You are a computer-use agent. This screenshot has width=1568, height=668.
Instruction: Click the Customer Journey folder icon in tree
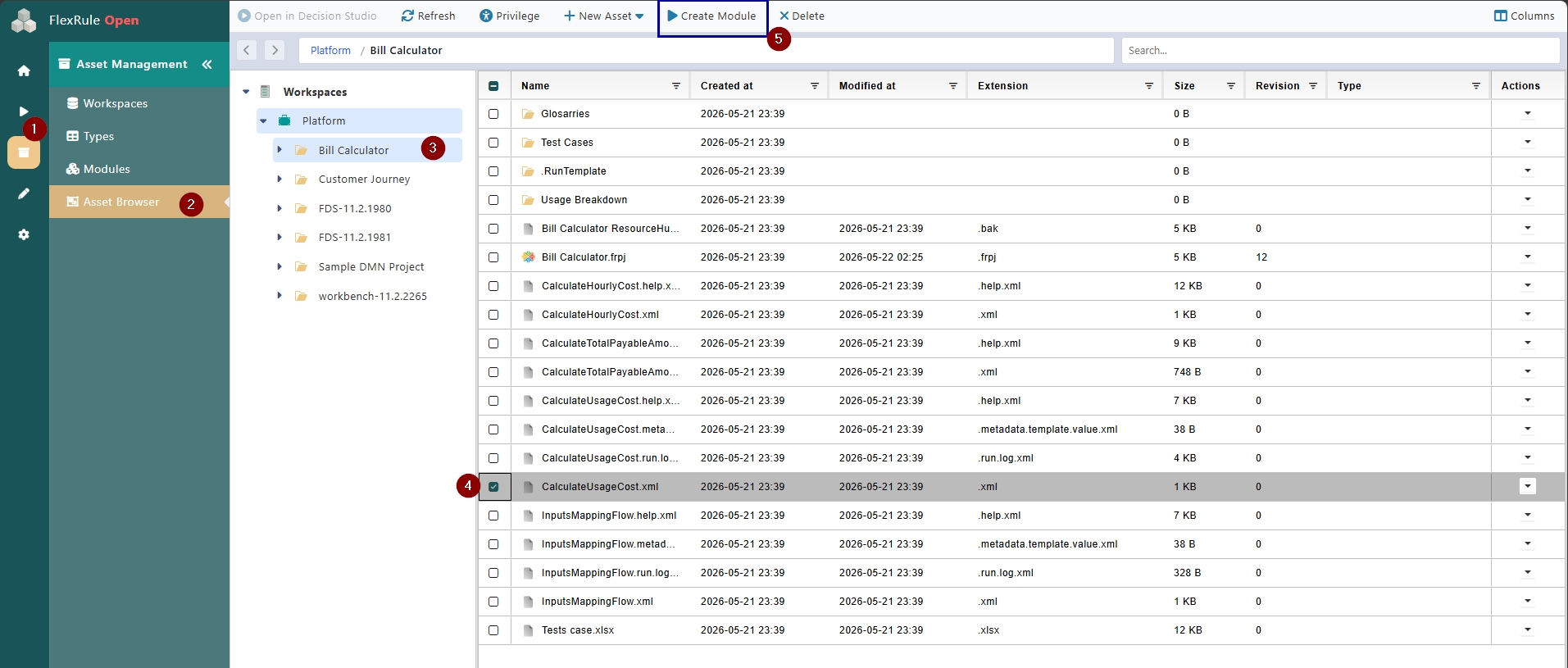301,179
